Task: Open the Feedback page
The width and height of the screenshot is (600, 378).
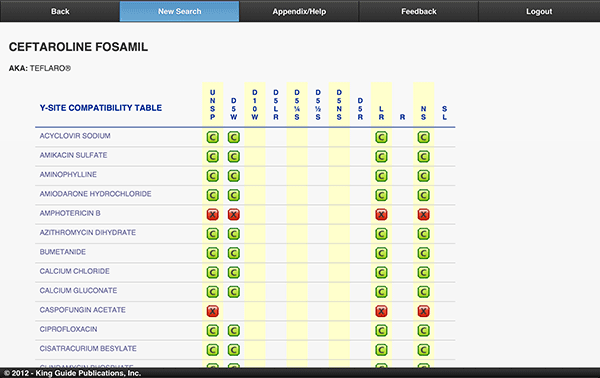Action: point(419,11)
